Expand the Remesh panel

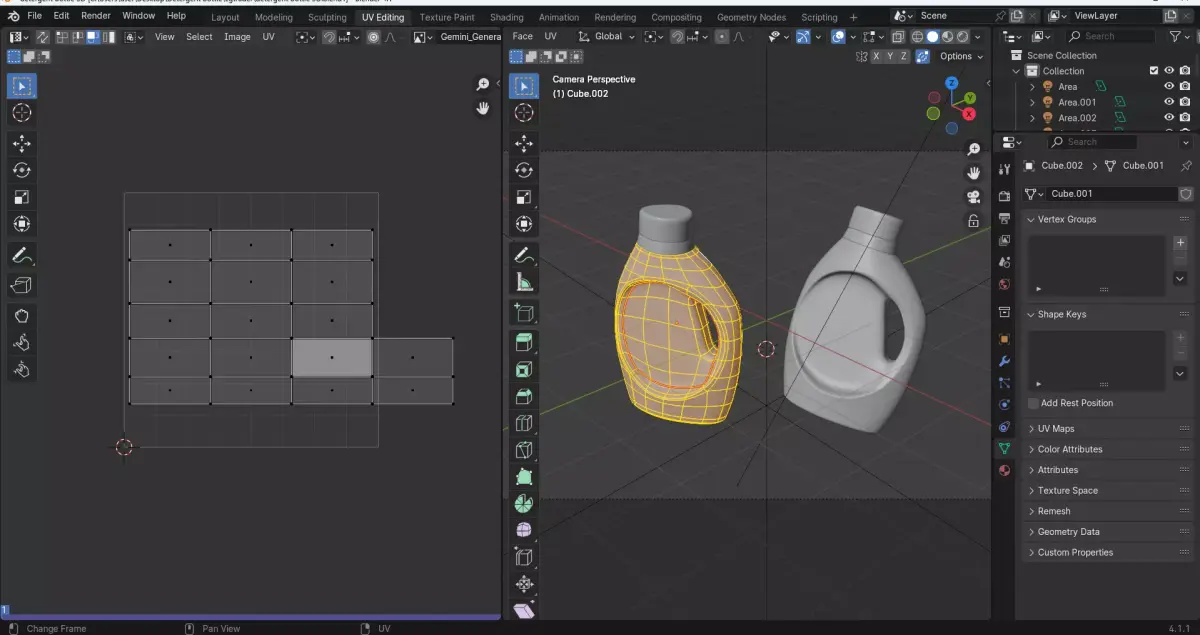click(x=1110, y=511)
